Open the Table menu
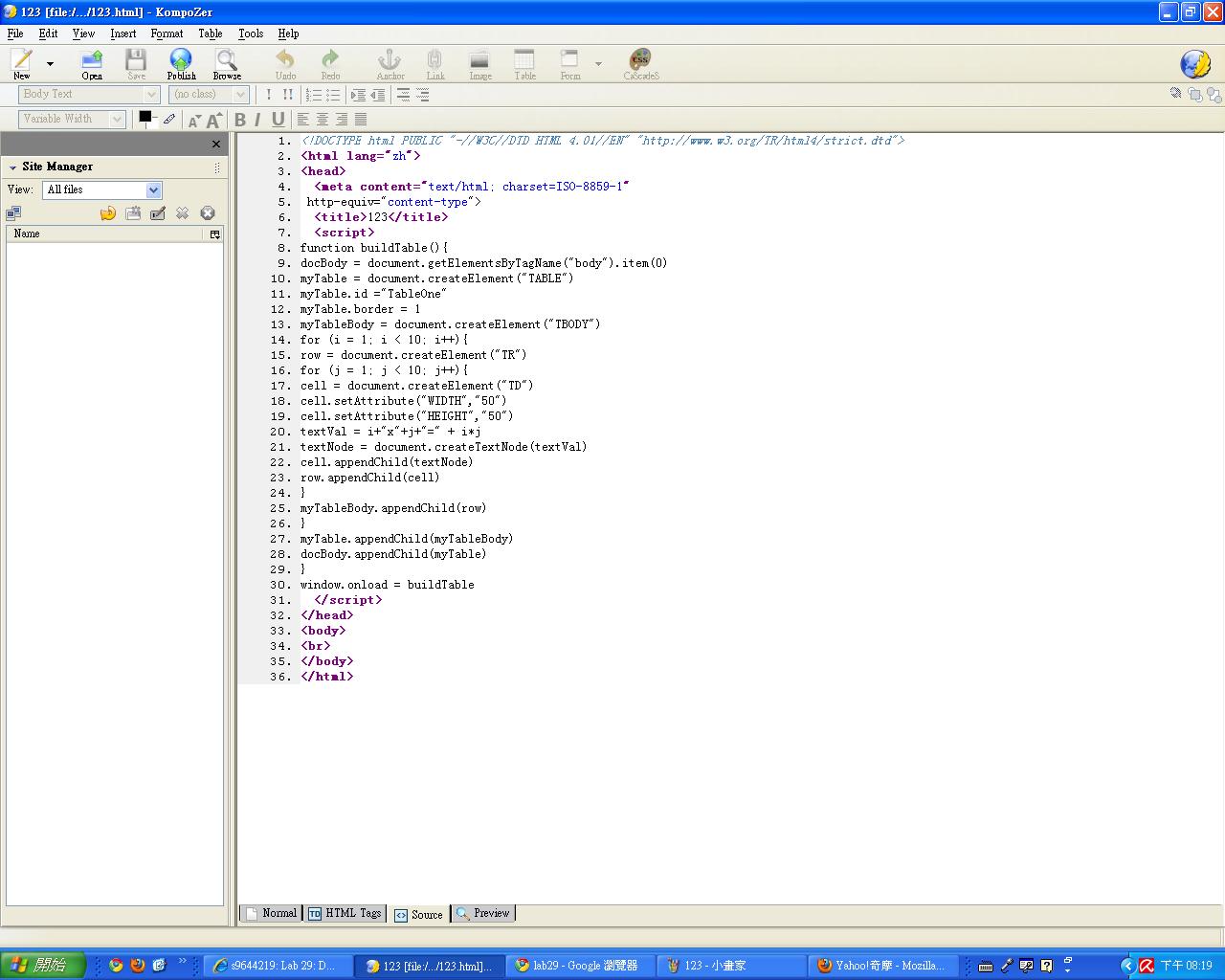The height and width of the screenshot is (980, 1225). click(x=211, y=33)
